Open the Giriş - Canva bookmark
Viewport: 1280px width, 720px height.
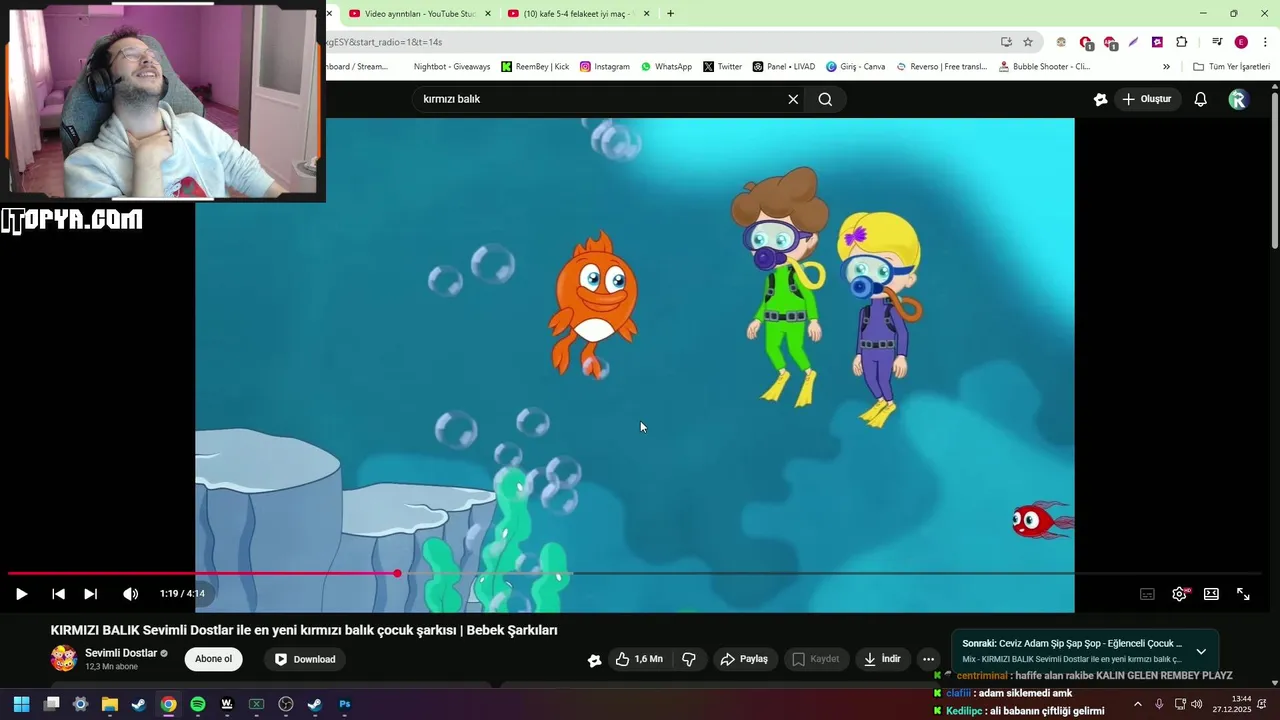coord(855,67)
